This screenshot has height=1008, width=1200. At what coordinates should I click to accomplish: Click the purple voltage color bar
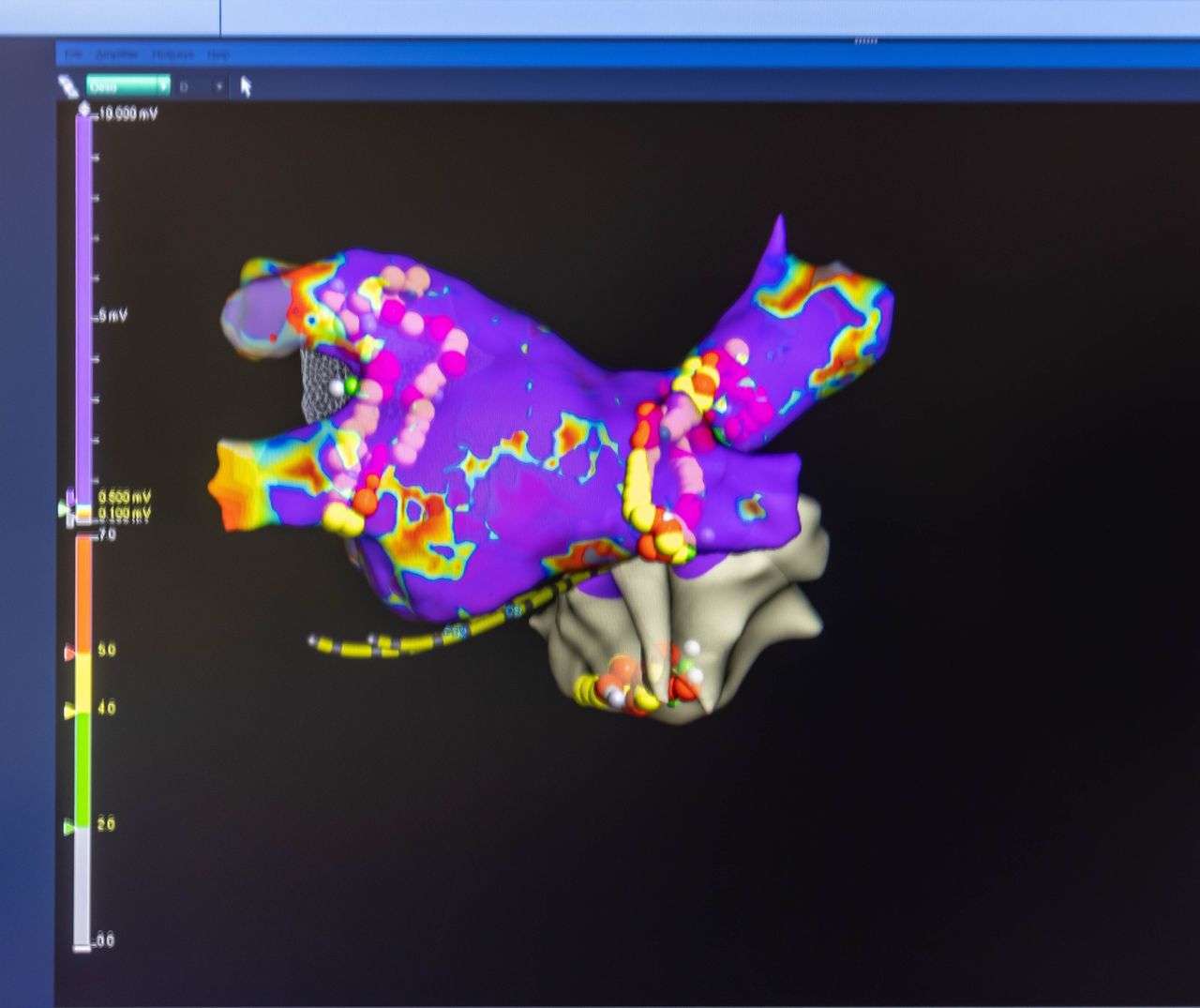coord(84,309)
